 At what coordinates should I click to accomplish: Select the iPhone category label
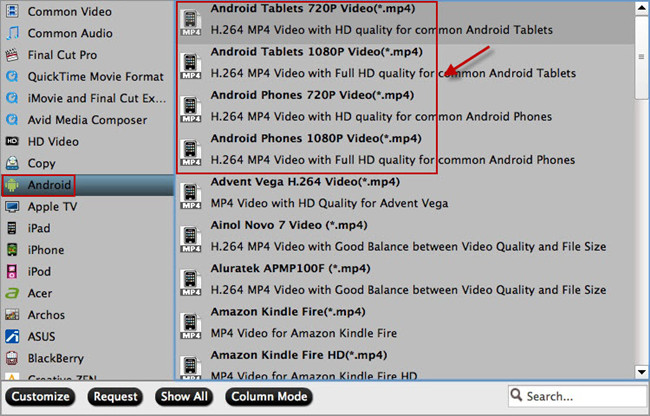[x=46, y=250]
